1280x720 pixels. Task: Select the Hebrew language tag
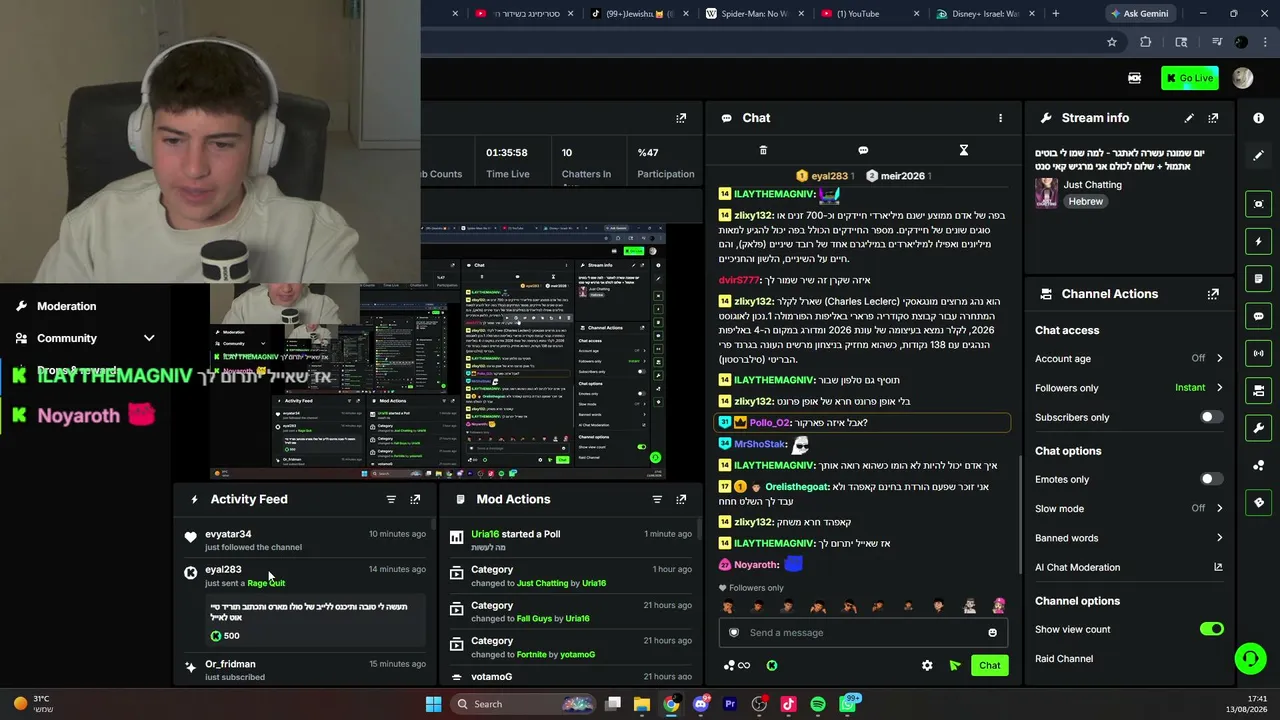coord(1085,201)
